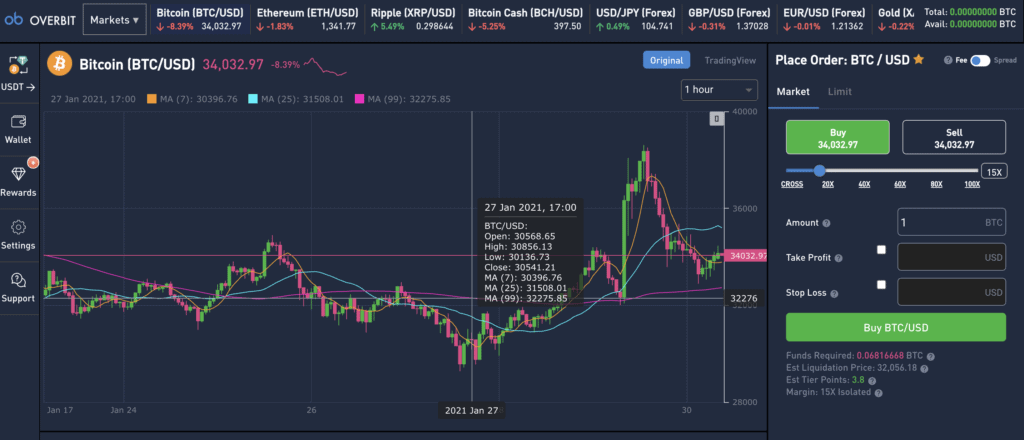
Task: Select CROSS leverage link
Action: click(x=792, y=185)
